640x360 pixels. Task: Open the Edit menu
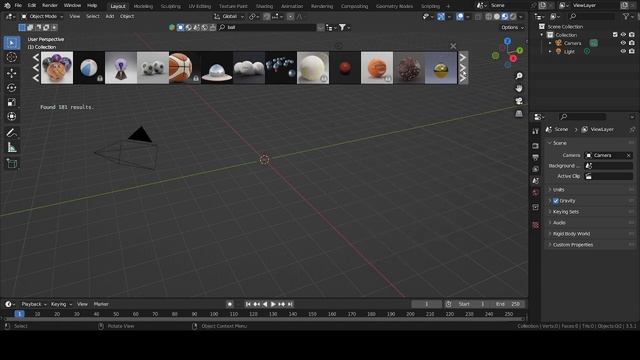point(32,5)
